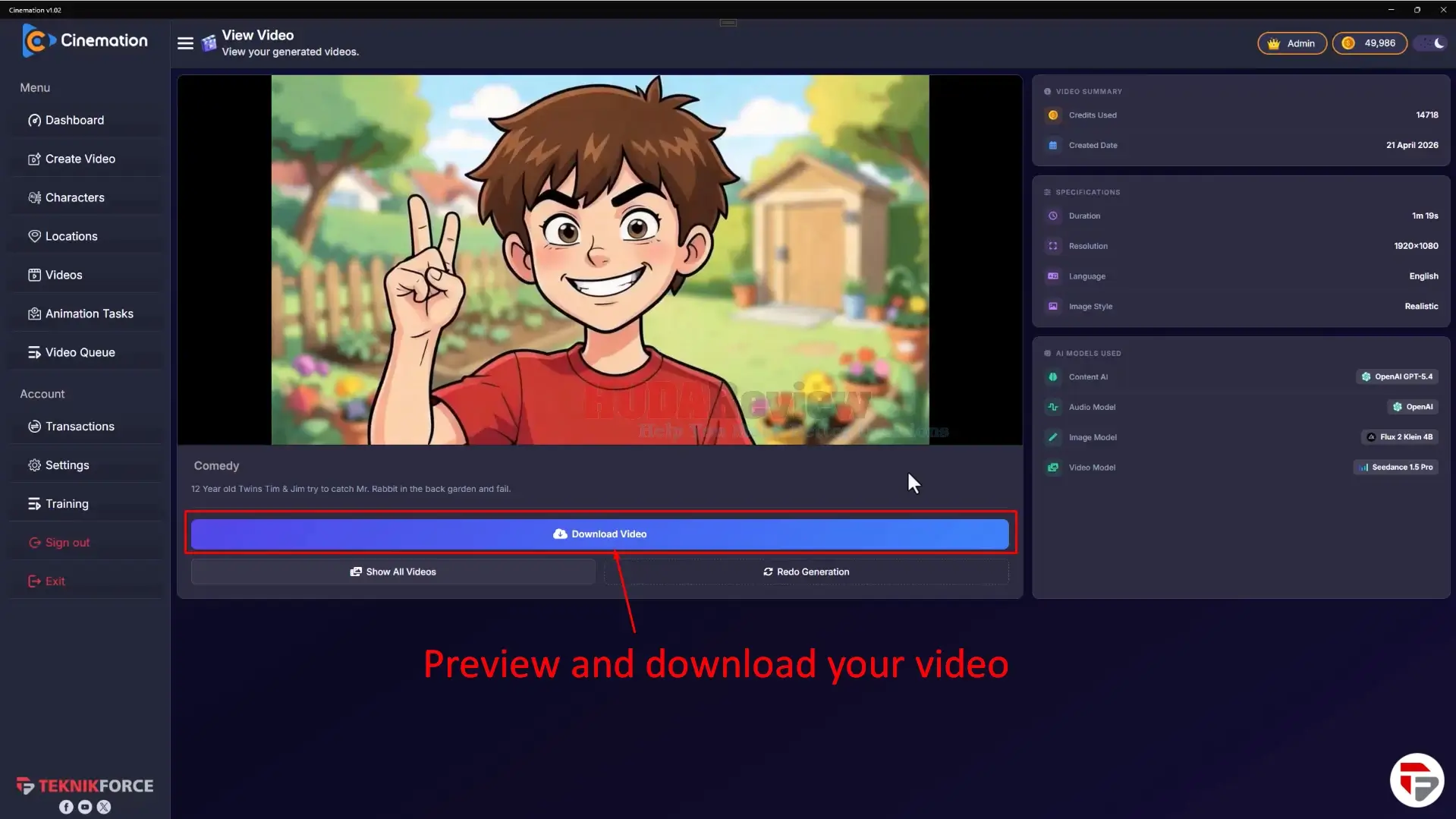Click the credits balance 49,986 coin
This screenshot has width=1456, height=819.
tap(1369, 43)
